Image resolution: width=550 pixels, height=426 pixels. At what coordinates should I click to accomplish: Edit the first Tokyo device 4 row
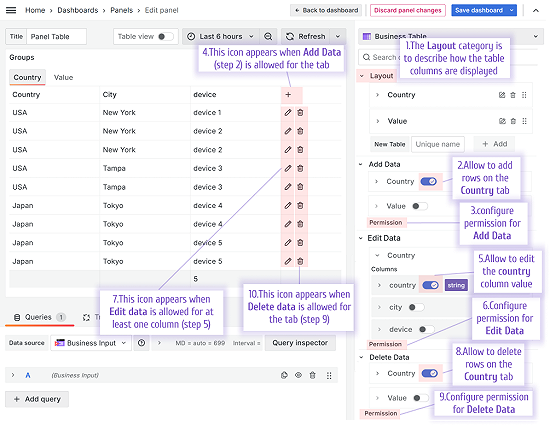tap(288, 206)
